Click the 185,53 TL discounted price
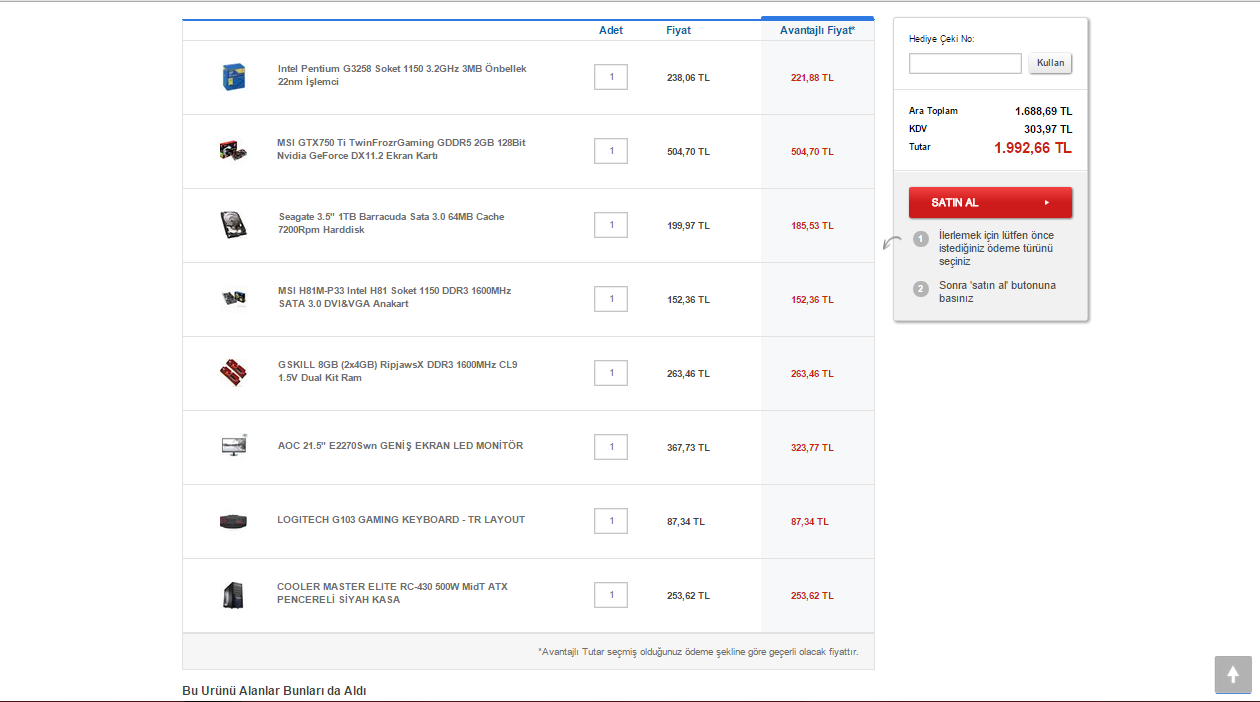This screenshot has width=1260, height=702. (812, 225)
